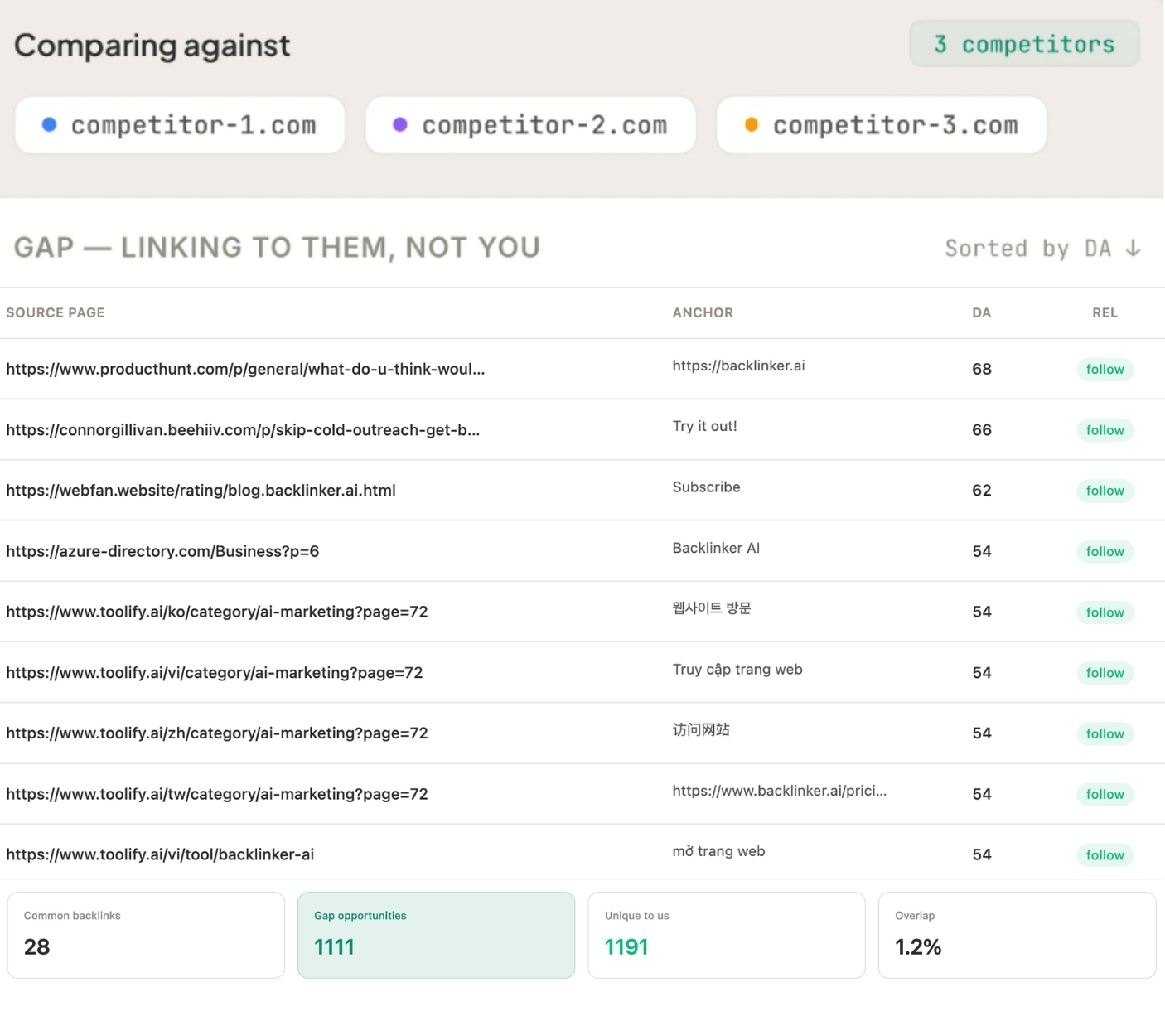Click the follow tag in azure-directory row
This screenshot has height=1036, width=1165.
pyautogui.click(x=1105, y=551)
